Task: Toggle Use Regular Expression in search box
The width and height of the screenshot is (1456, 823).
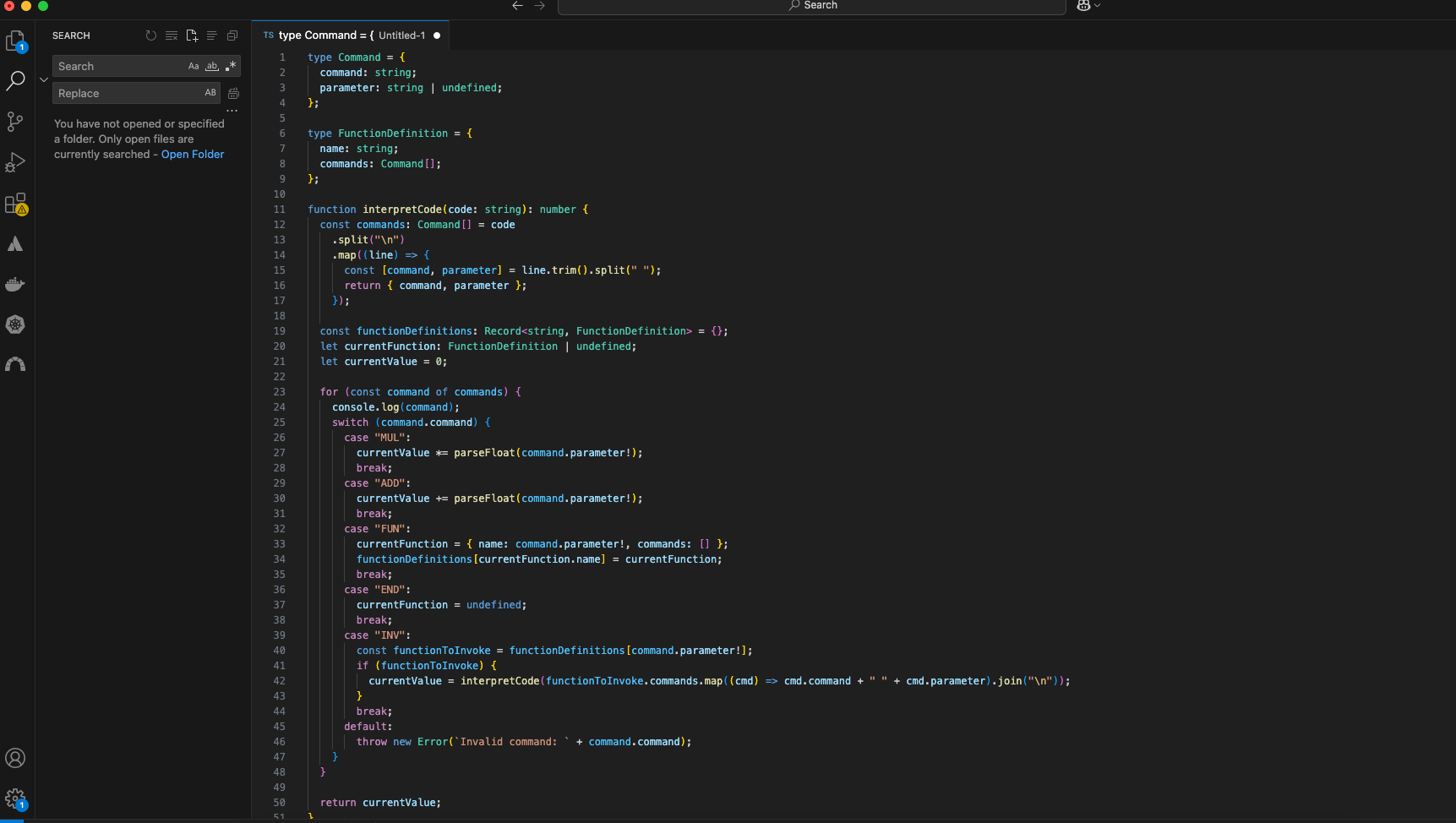Action: (x=231, y=66)
